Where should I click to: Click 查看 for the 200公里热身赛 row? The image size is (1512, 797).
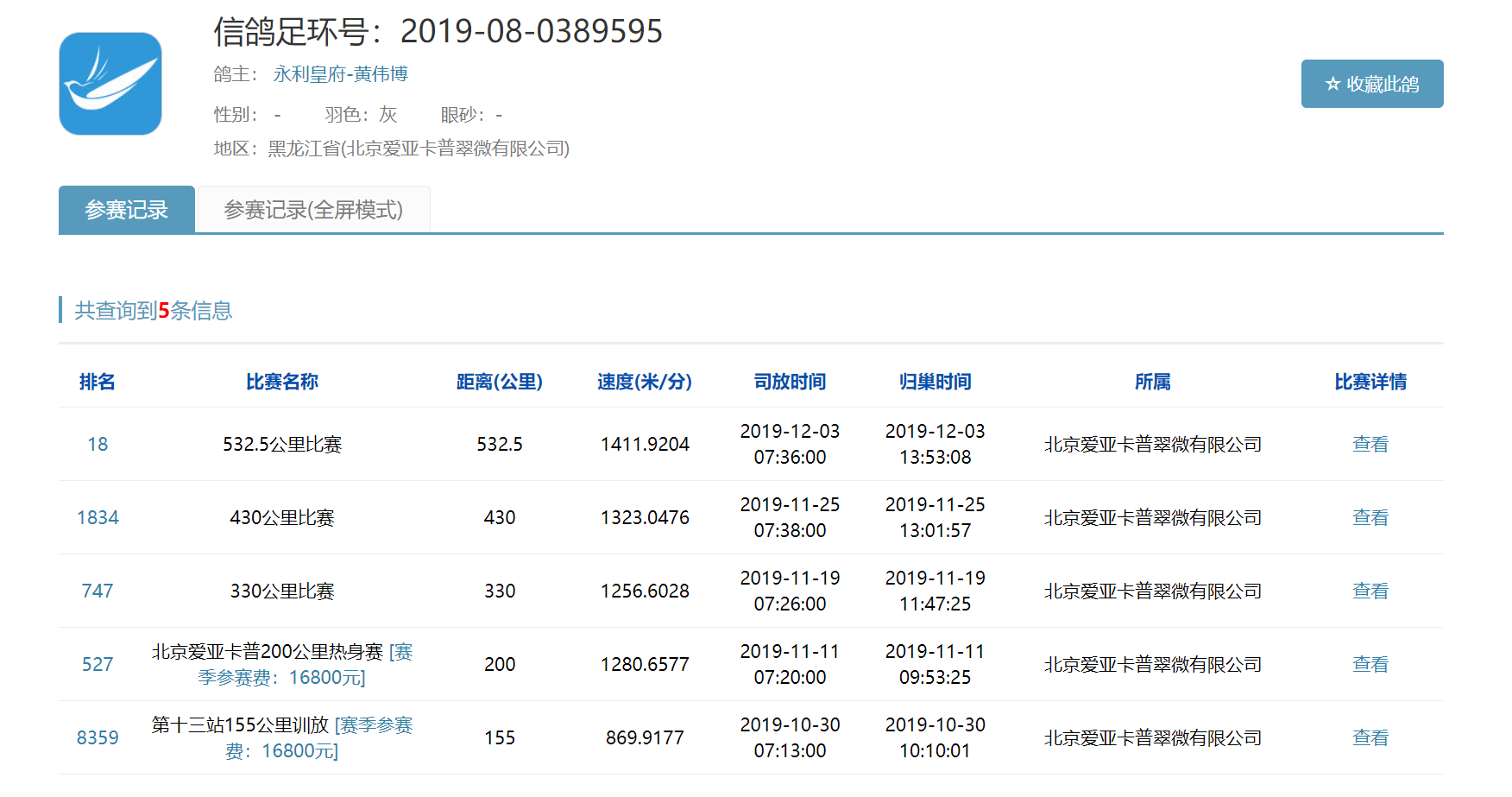[x=1370, y=664]
